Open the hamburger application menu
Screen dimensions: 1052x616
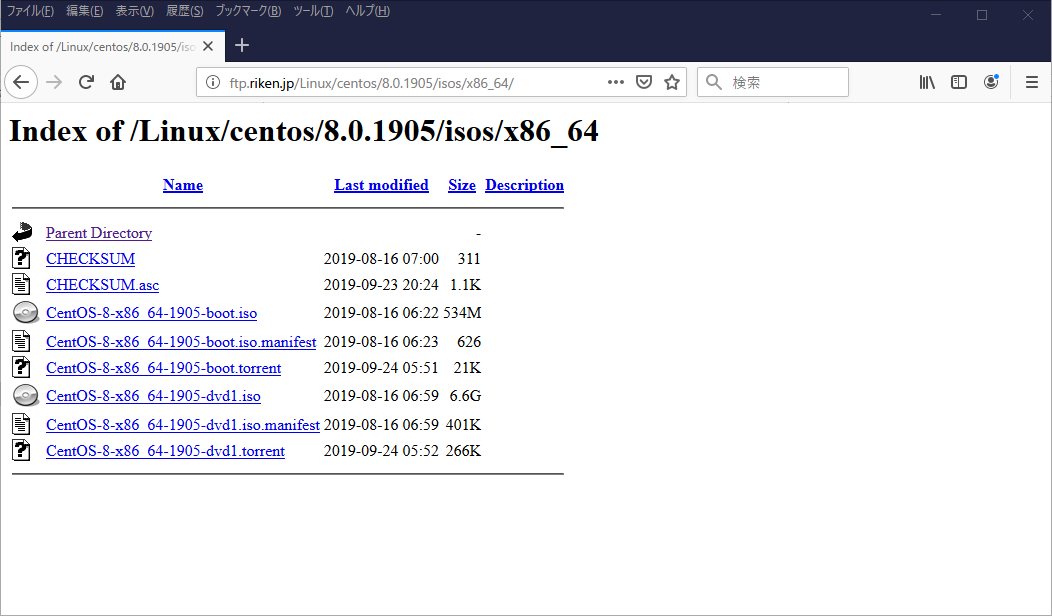pyautogui.click(x=1032, y=82)
